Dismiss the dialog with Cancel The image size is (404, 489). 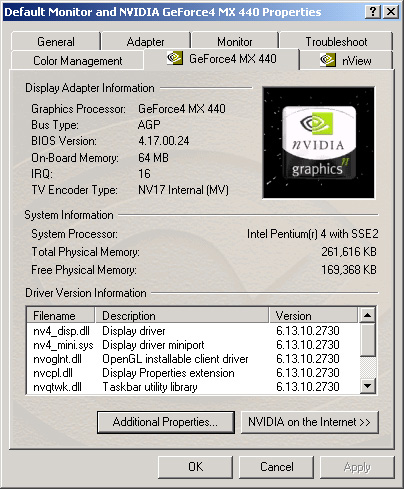coord(277,467)
